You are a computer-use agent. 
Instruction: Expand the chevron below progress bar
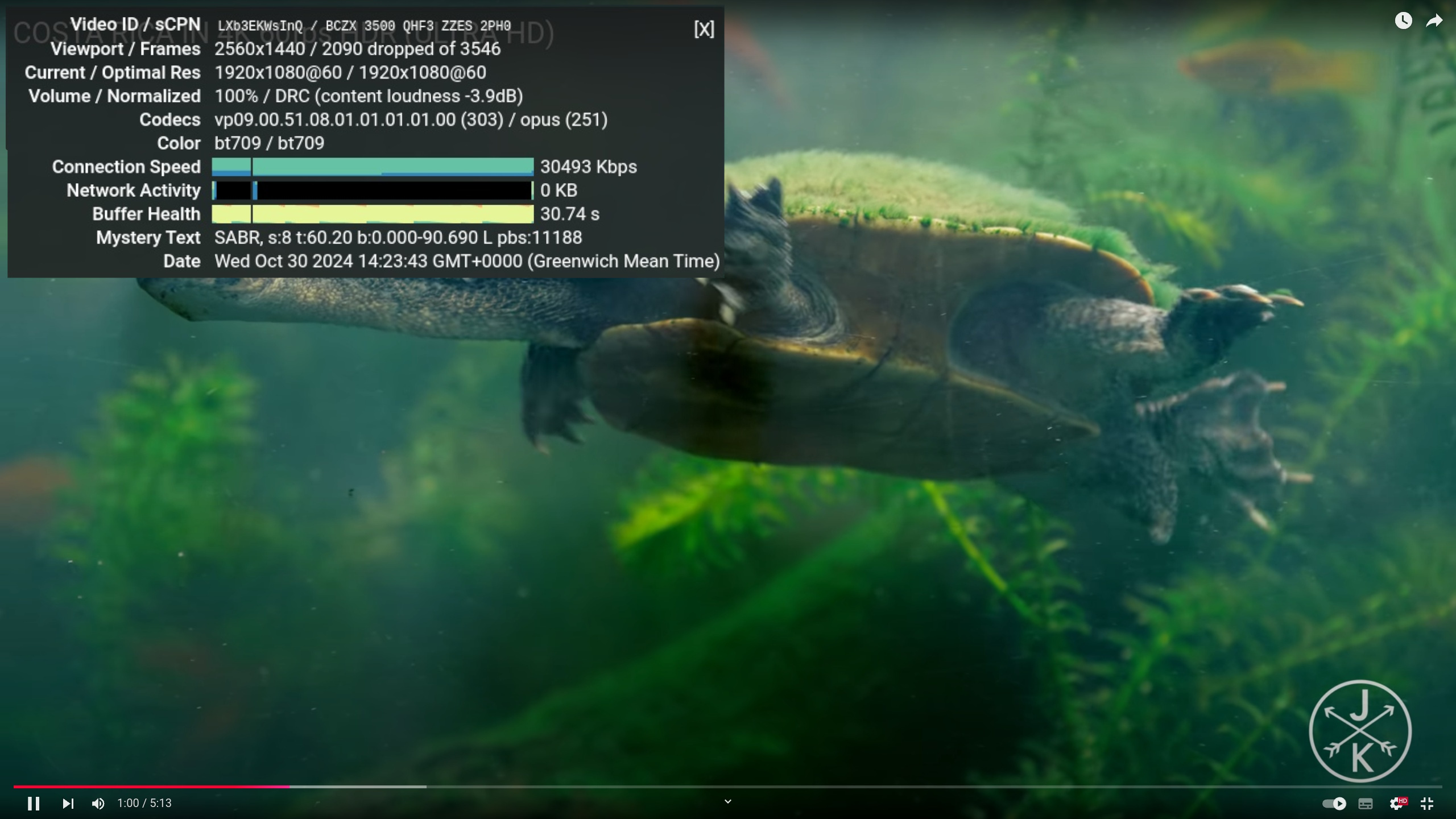tap(727, 801)
